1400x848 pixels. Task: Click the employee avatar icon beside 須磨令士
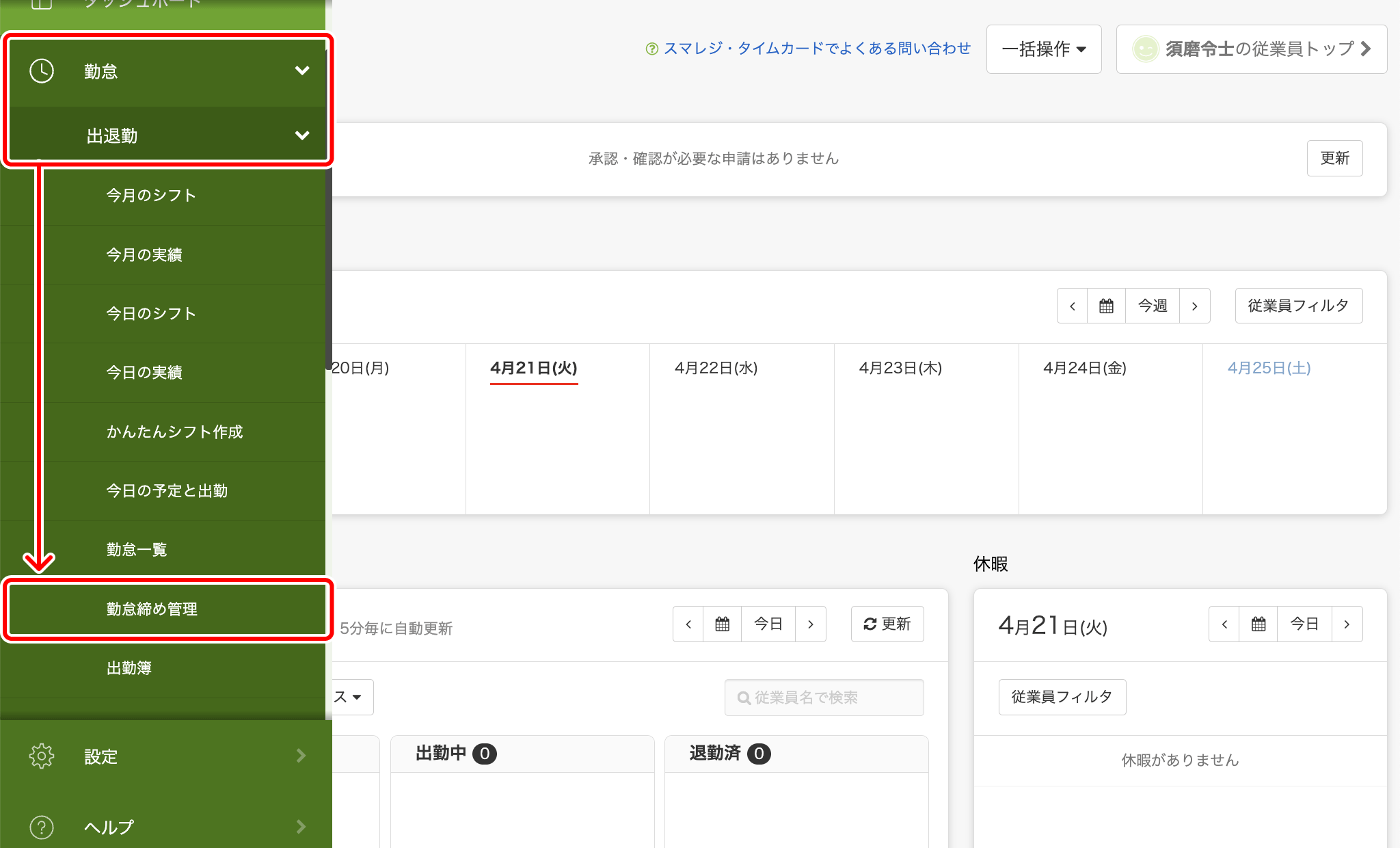[1145, 49]
